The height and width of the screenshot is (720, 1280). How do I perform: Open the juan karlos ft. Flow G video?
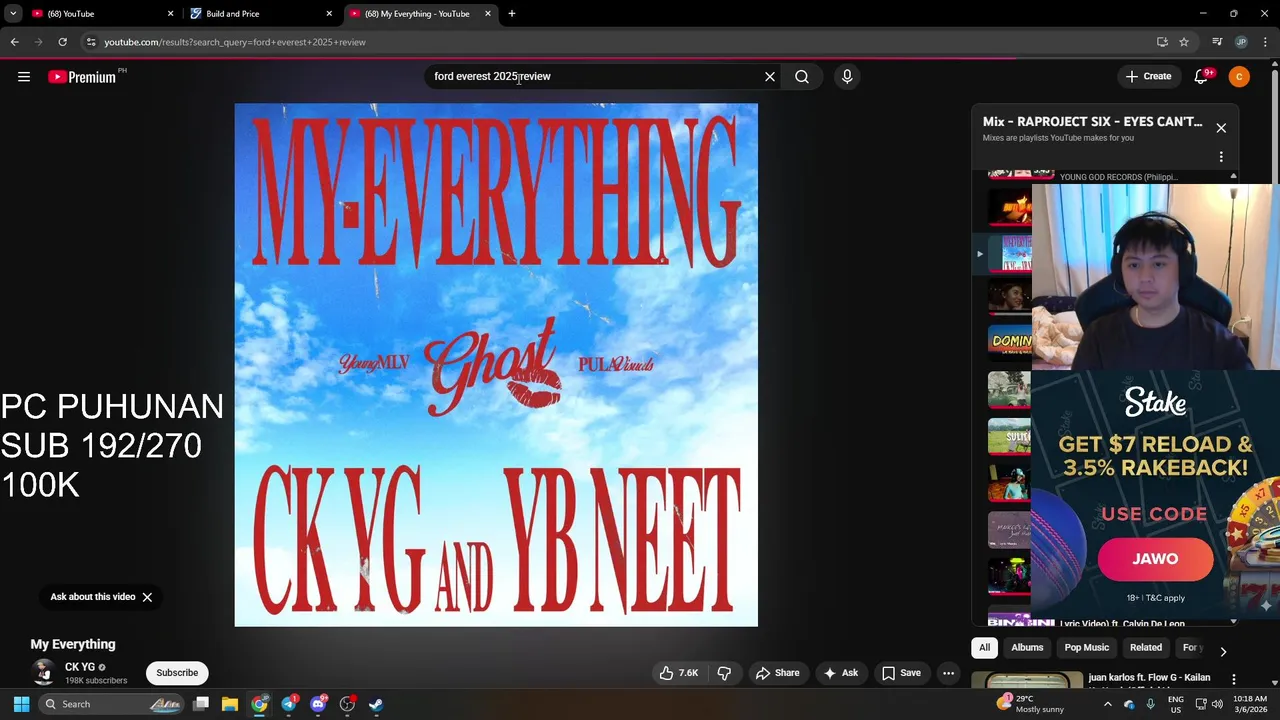pos(1149,678)
